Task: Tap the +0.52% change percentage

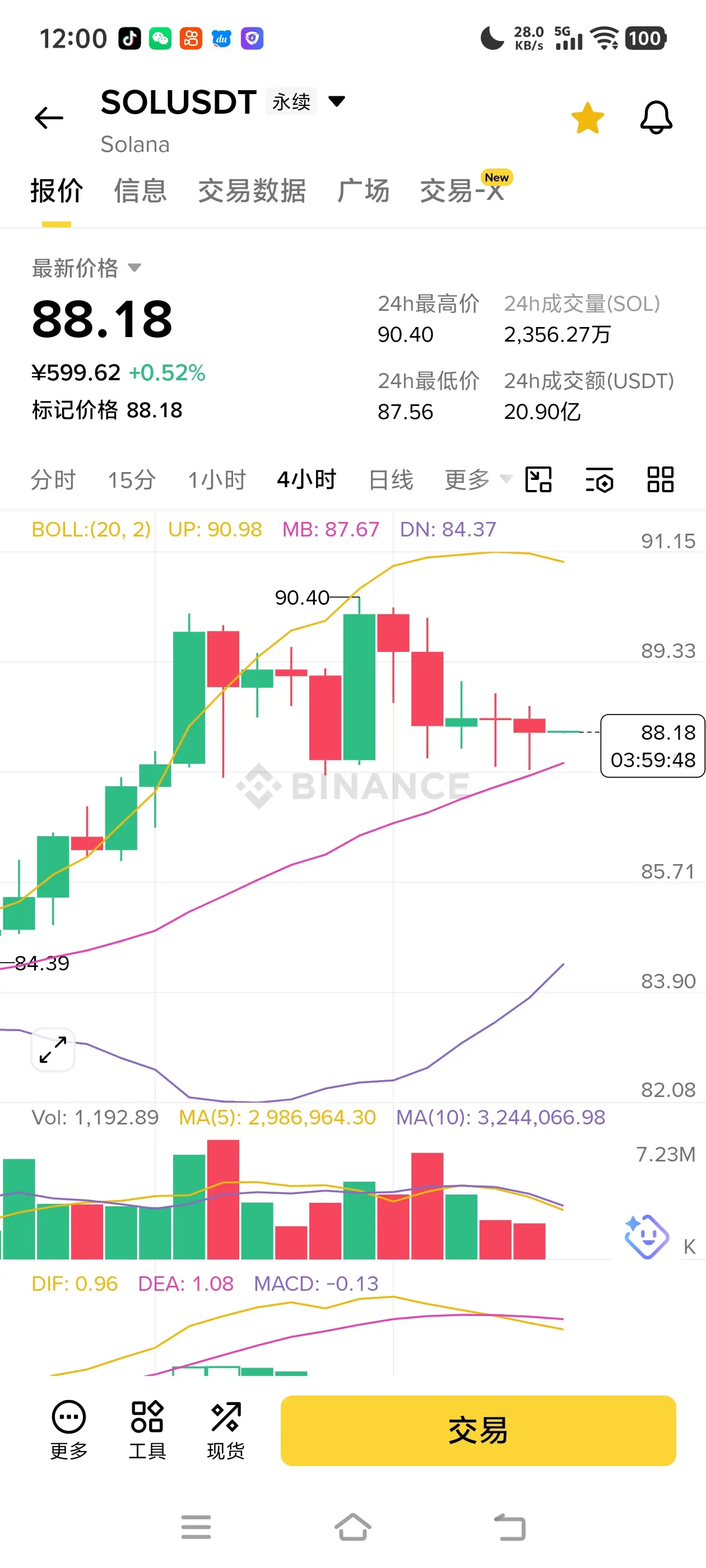Action: click(x=167, y=372)
